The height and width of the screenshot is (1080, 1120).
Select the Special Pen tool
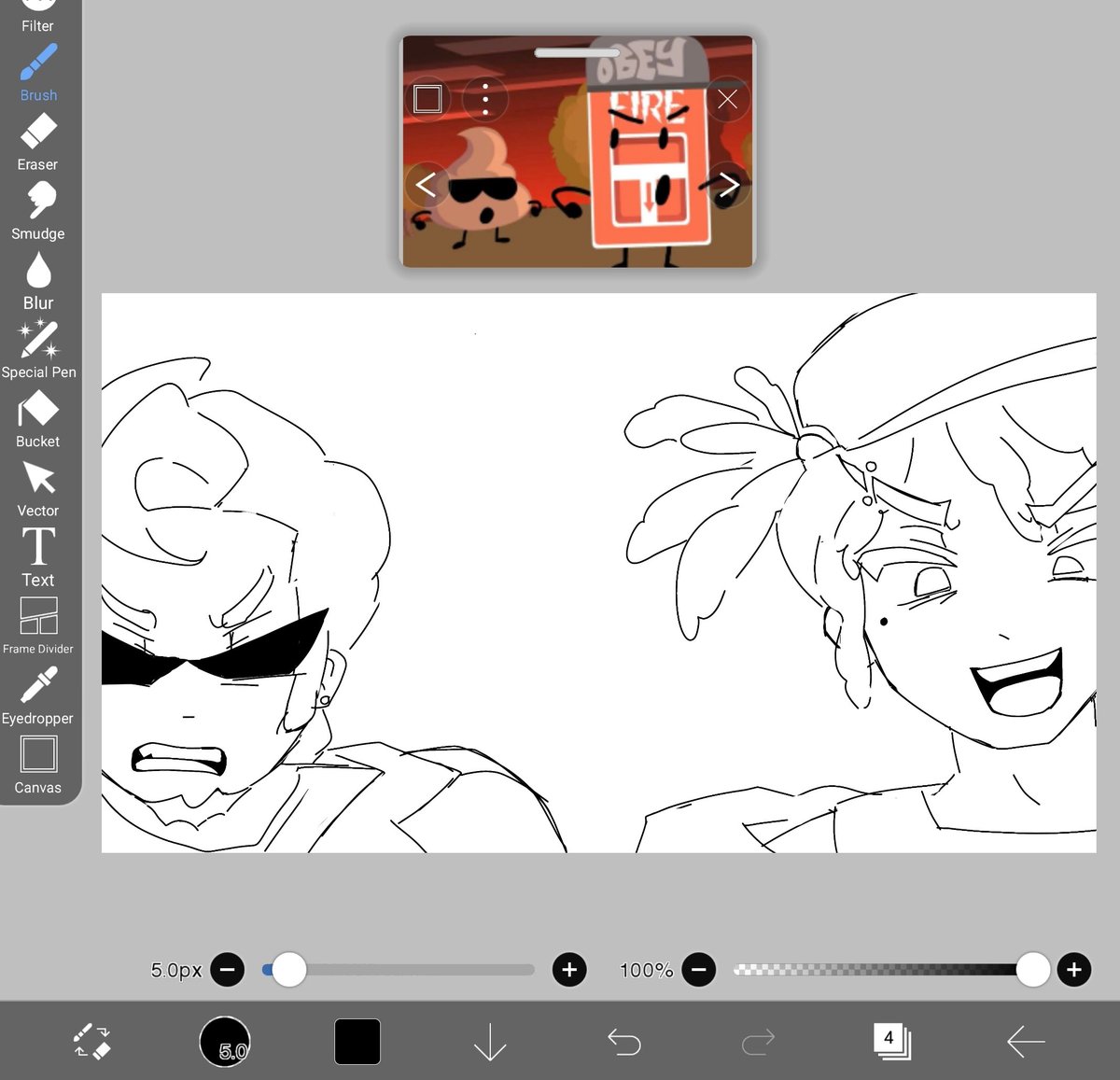point(38,349)
